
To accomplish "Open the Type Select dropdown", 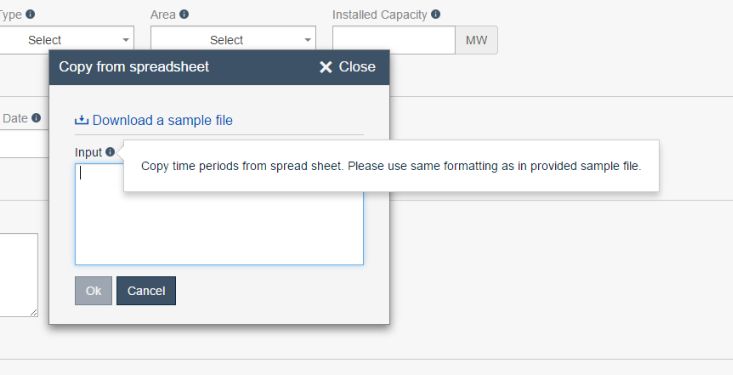I will [66, 40].
